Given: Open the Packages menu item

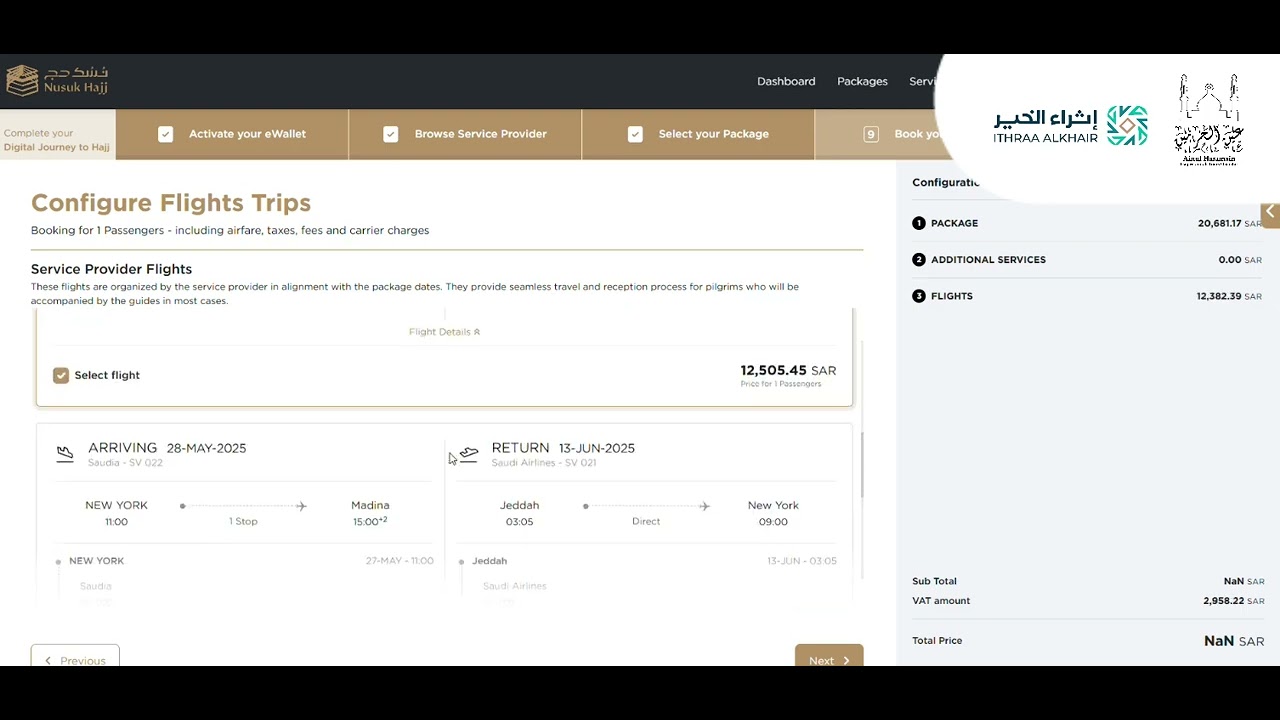Looking at the screenshot, I should click(x=862, y=81).
